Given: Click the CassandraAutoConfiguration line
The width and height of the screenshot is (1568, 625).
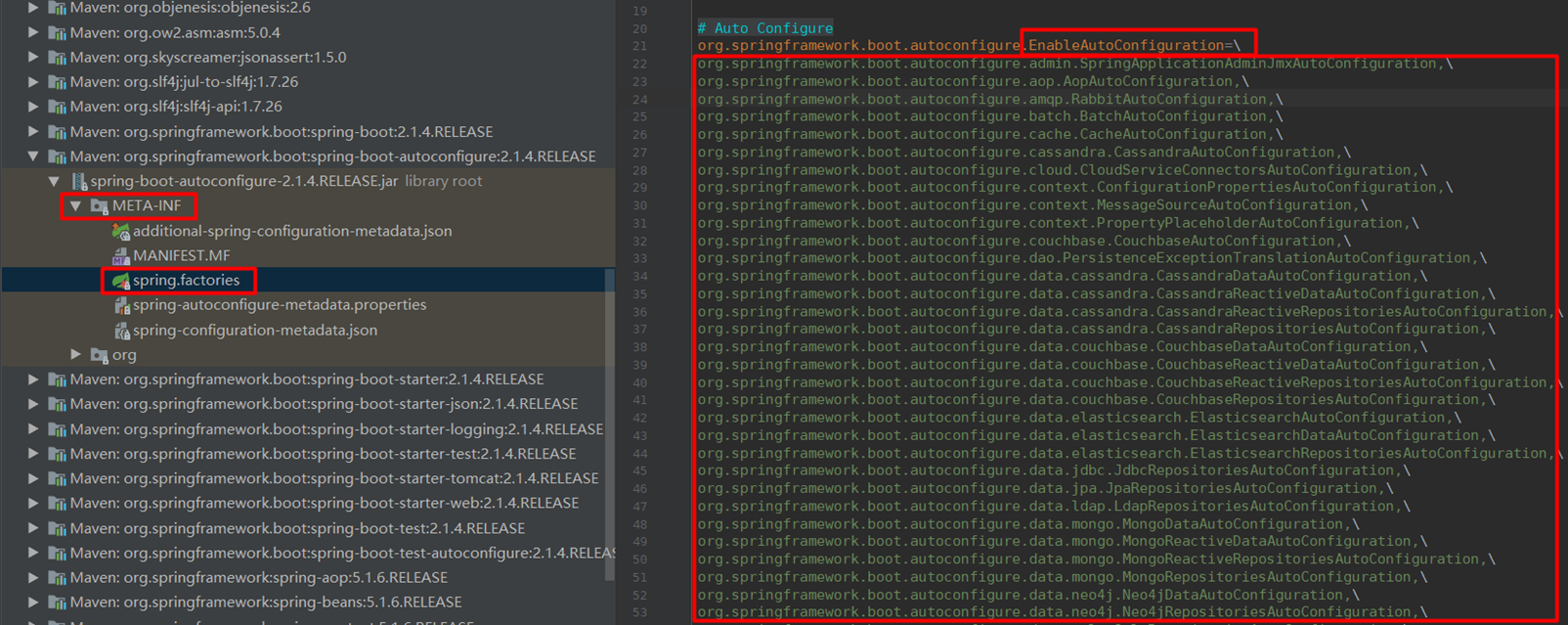Looking at the screenshot, I should click(x=1024, y=152).
